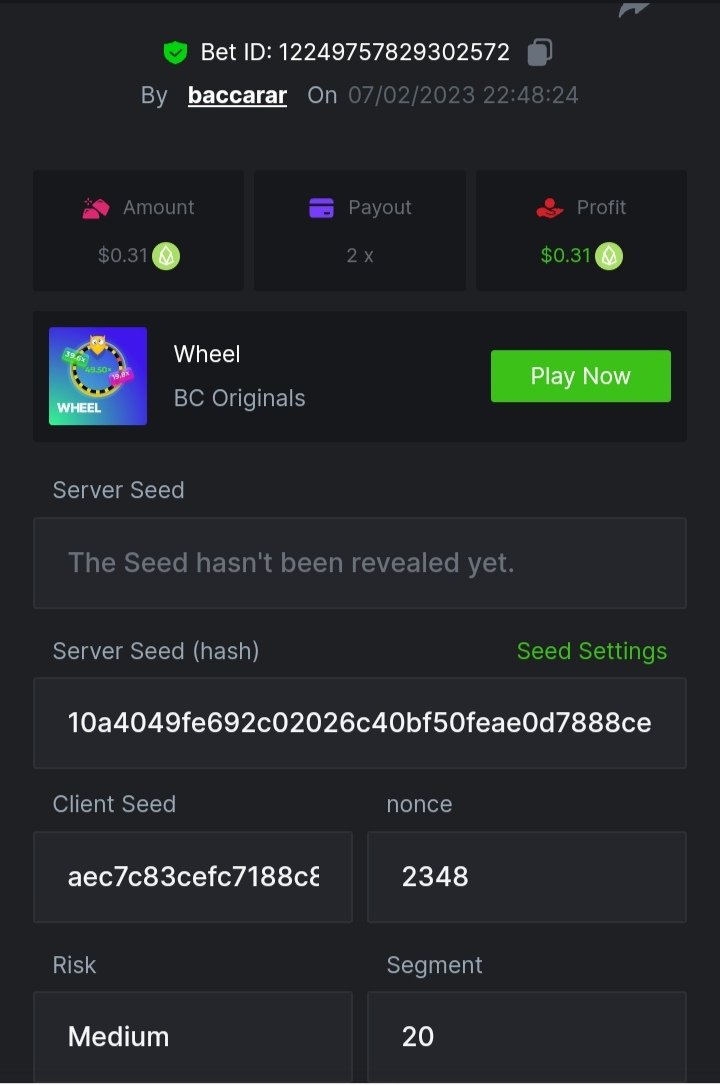Open the baccarar user profile link
Viewport: 720px width, 1086px height.
tap(237, 96)
